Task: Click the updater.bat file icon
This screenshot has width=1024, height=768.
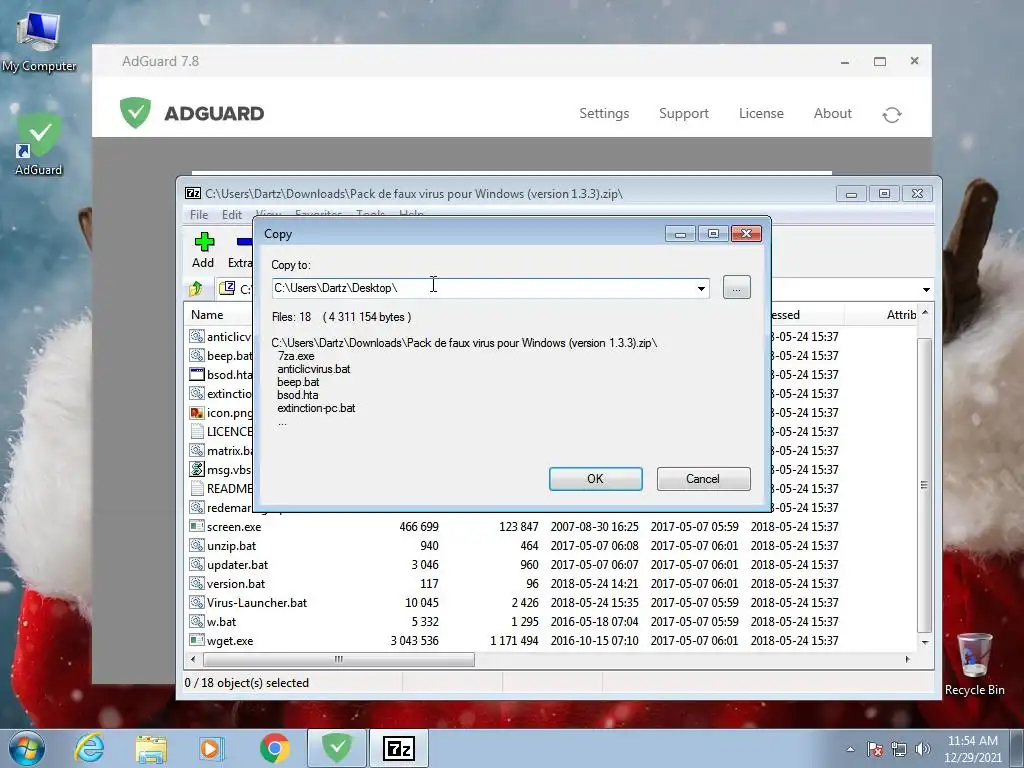Action: click(197, 564)
